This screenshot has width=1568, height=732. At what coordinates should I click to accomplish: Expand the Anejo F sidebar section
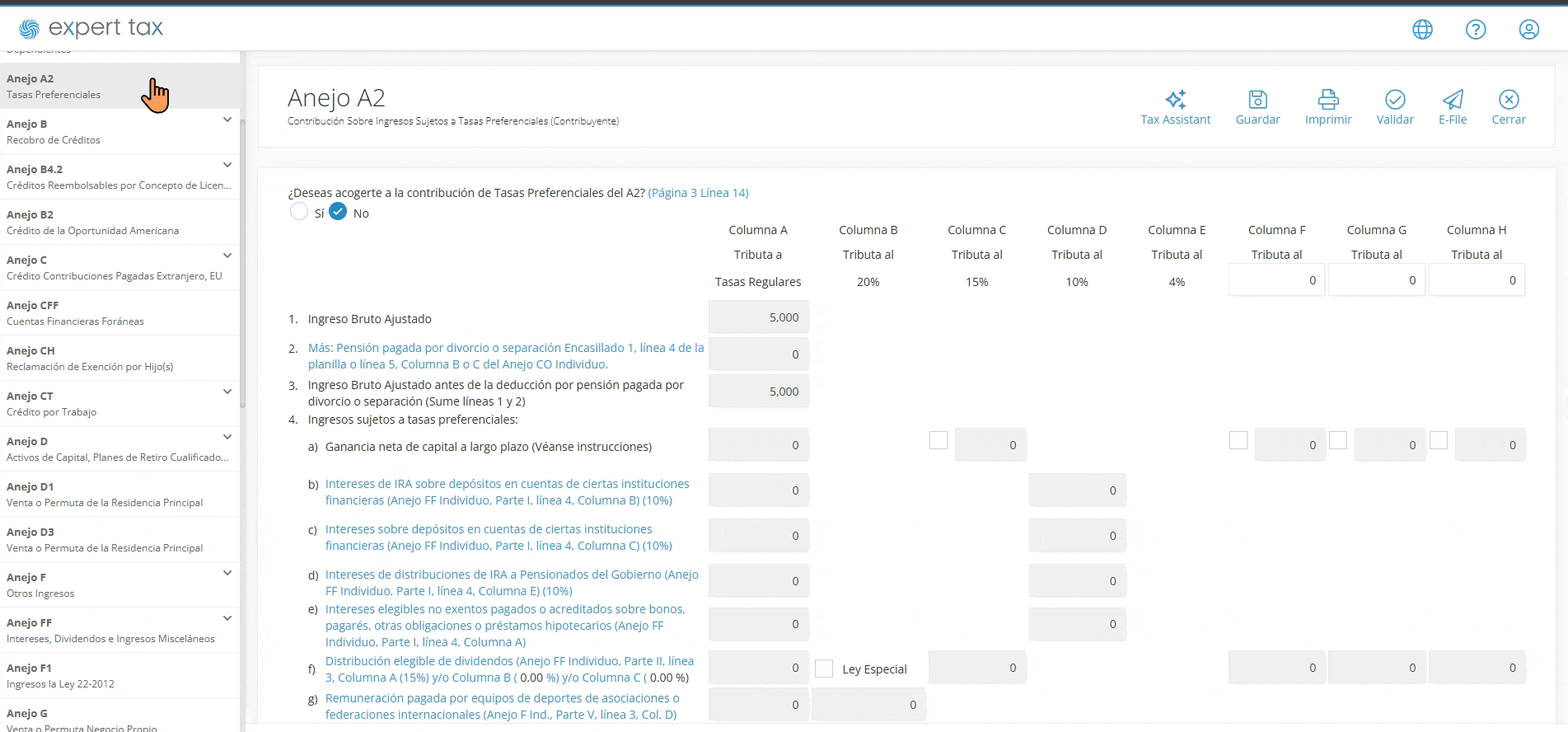tap(227, 573)
